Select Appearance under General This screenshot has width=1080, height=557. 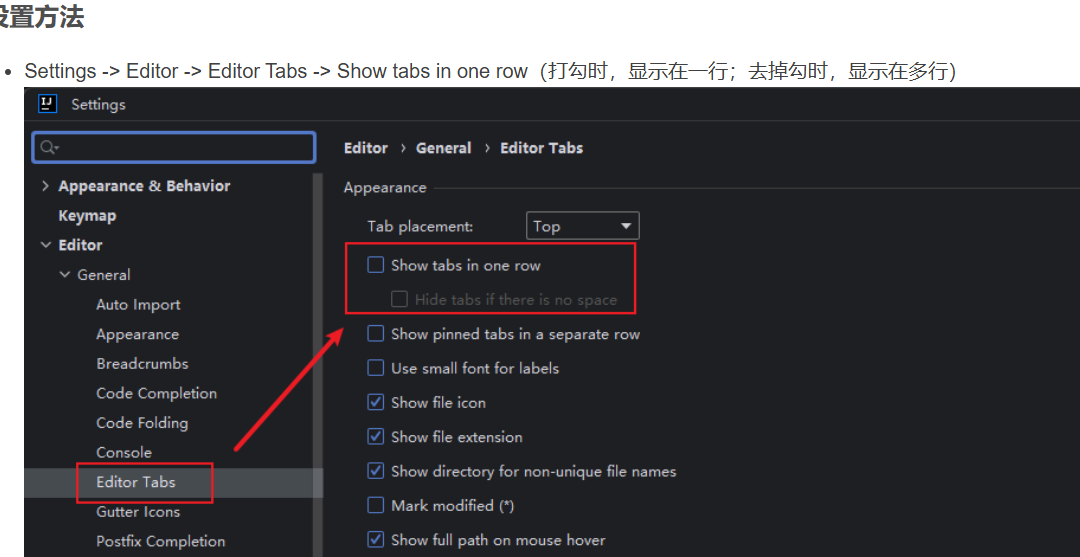(x=137, y=335)
